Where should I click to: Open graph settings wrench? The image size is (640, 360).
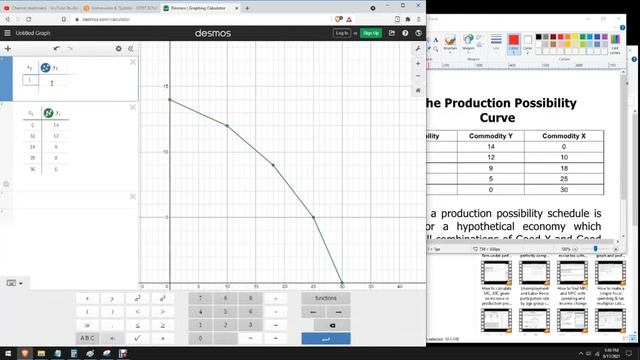[x=418, y=49]
